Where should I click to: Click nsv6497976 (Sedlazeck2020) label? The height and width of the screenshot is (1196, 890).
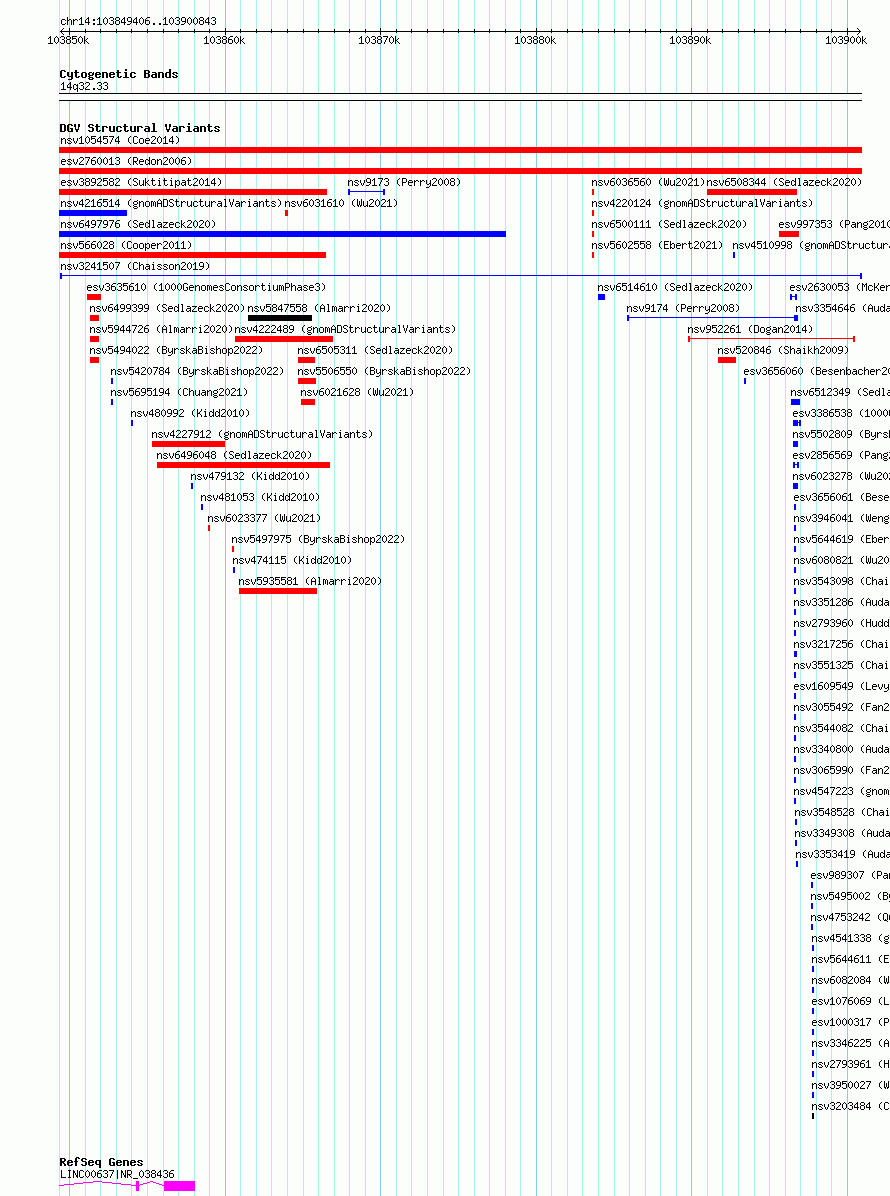click(x=138, y=224)
